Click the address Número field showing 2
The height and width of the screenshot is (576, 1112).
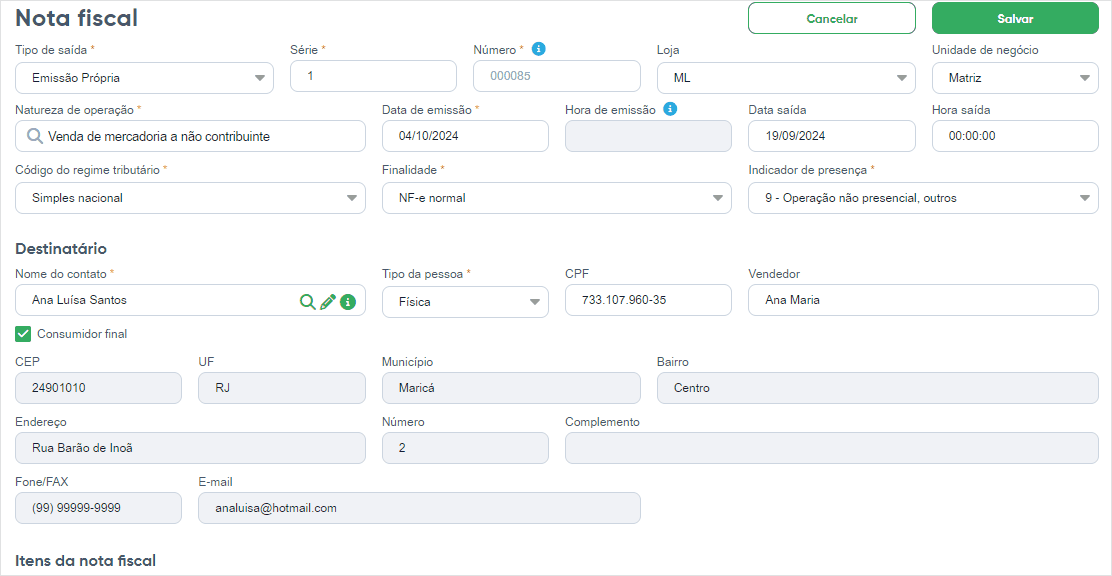pos(465,448)
